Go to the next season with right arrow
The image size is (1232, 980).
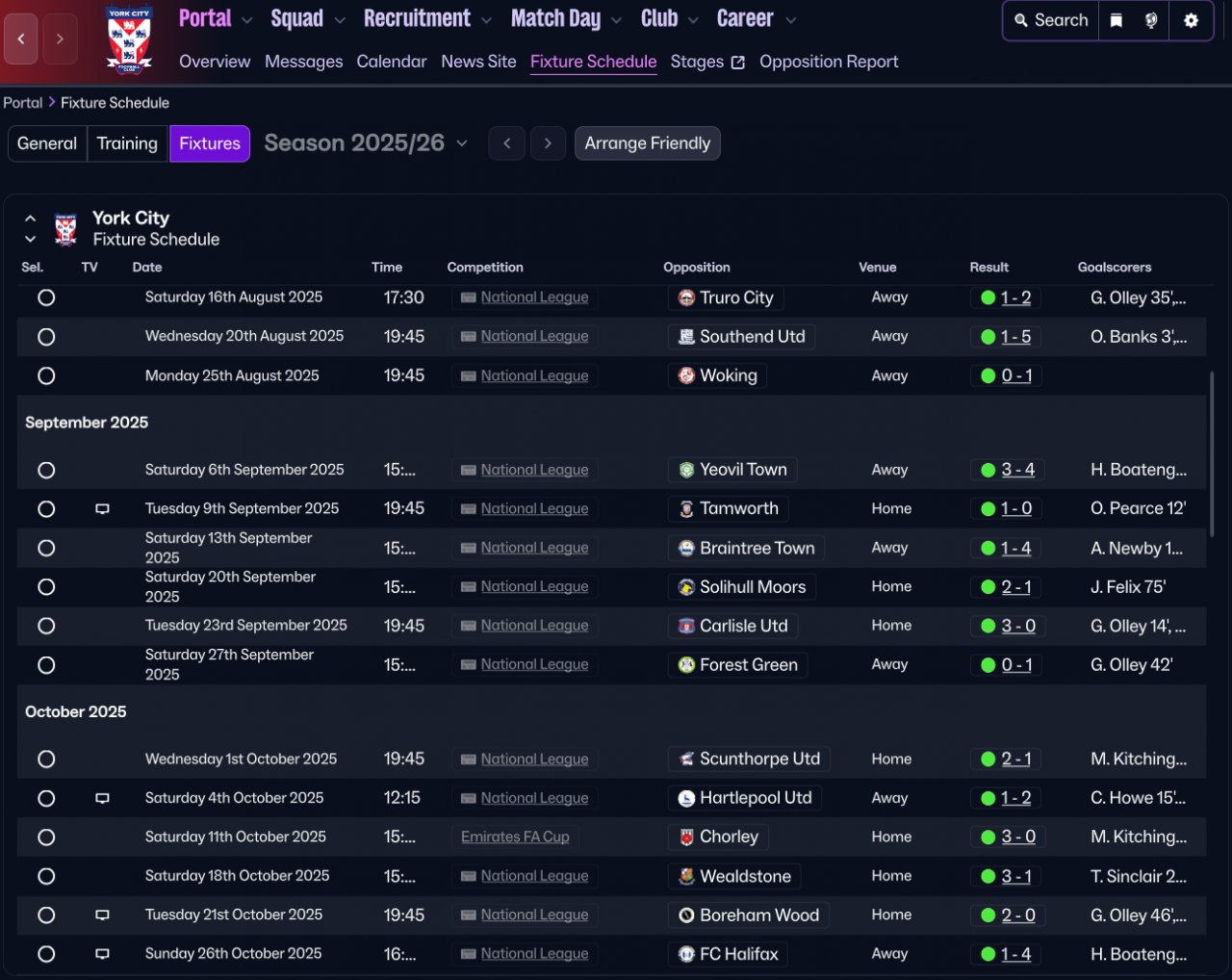pyautogui.click(x=548, y=143)
